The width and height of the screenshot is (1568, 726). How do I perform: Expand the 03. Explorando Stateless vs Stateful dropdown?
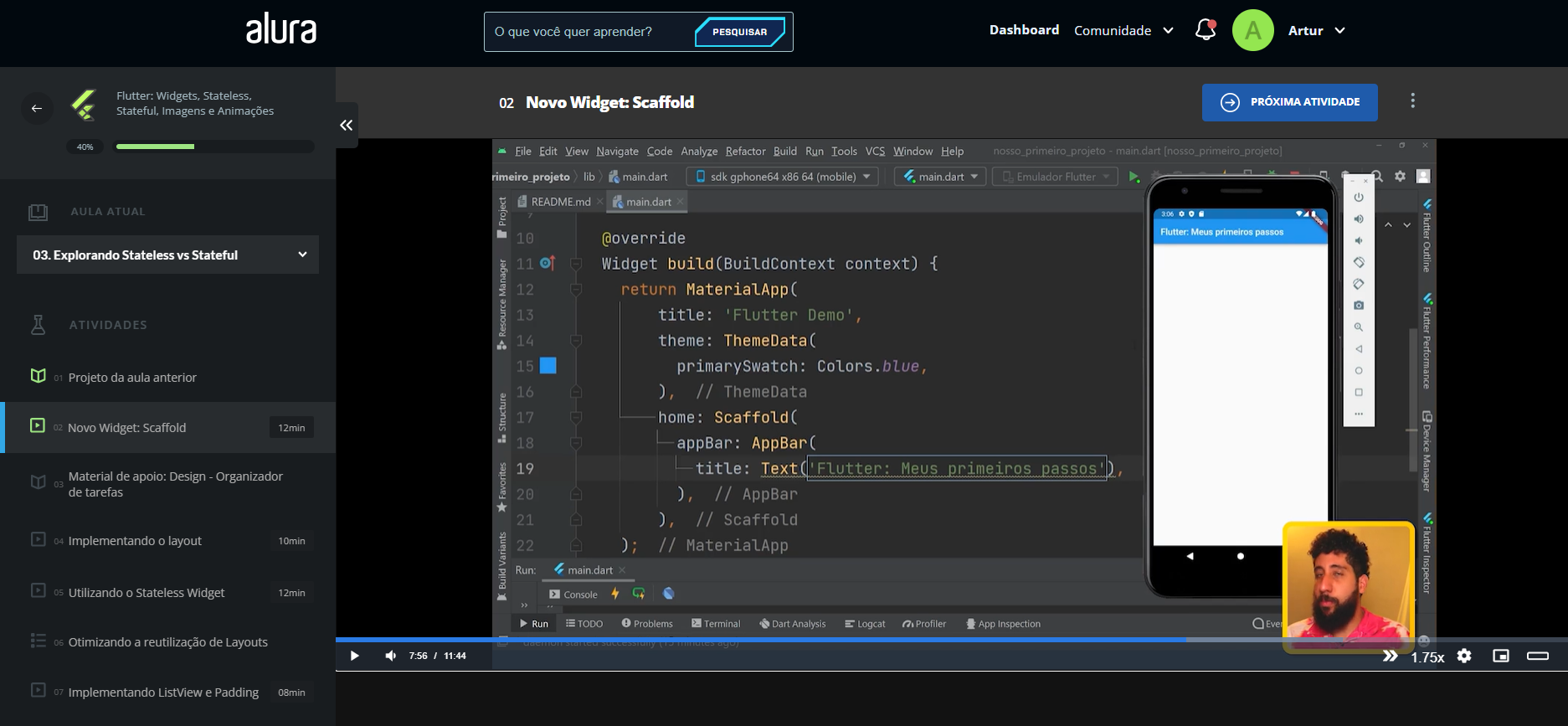point(167,255)
